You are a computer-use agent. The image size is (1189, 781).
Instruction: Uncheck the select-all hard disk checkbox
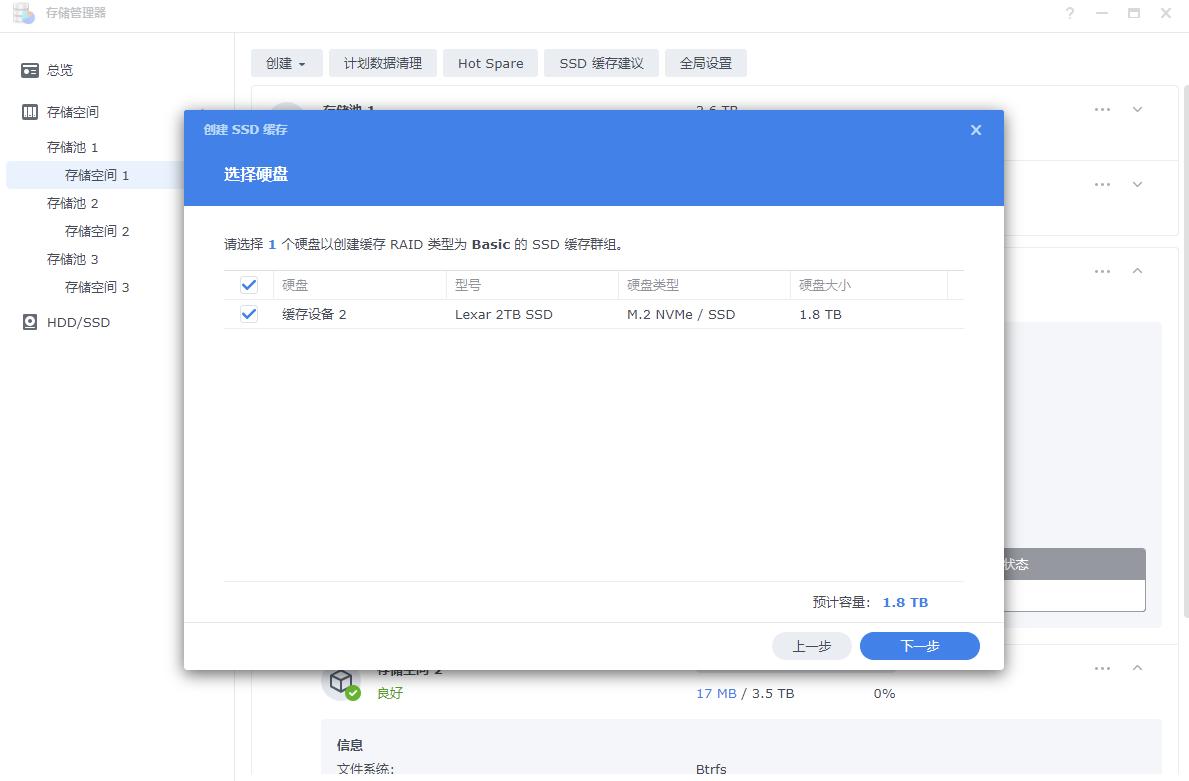pyautogui.click(x=248, y=285)
